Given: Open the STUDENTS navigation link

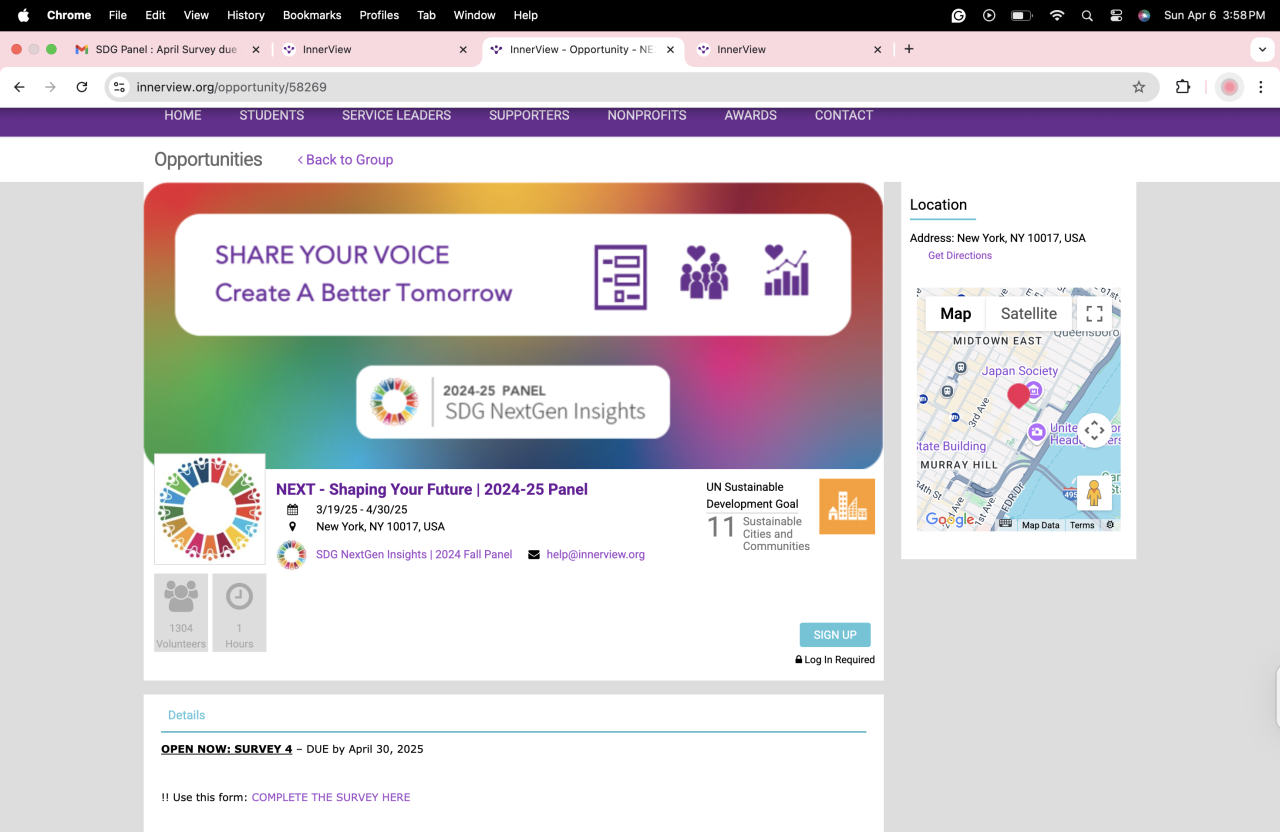Looking at the screenshot, I should click(x=272, y=115).
